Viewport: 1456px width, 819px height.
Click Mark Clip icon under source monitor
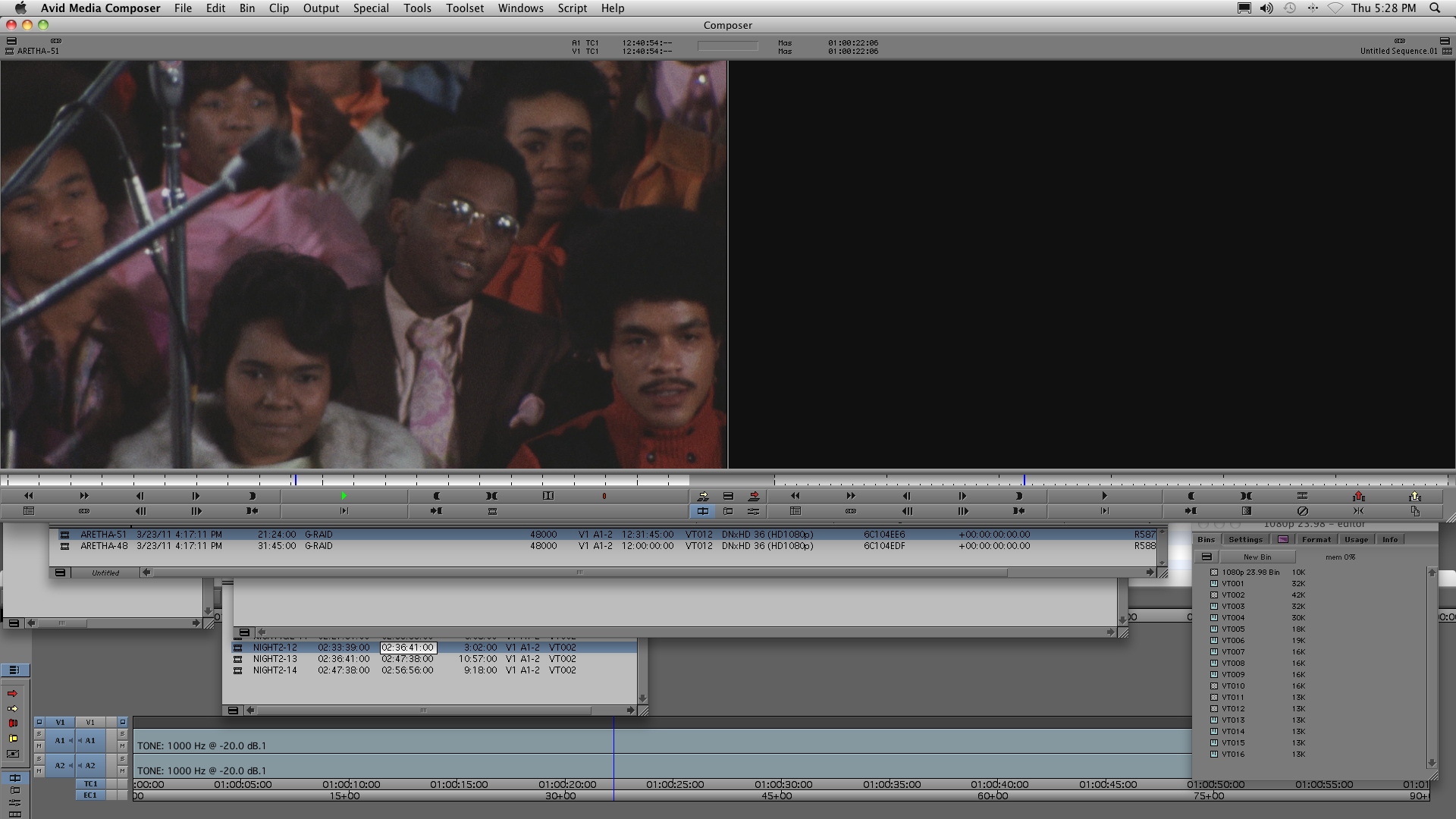[491, 496]
